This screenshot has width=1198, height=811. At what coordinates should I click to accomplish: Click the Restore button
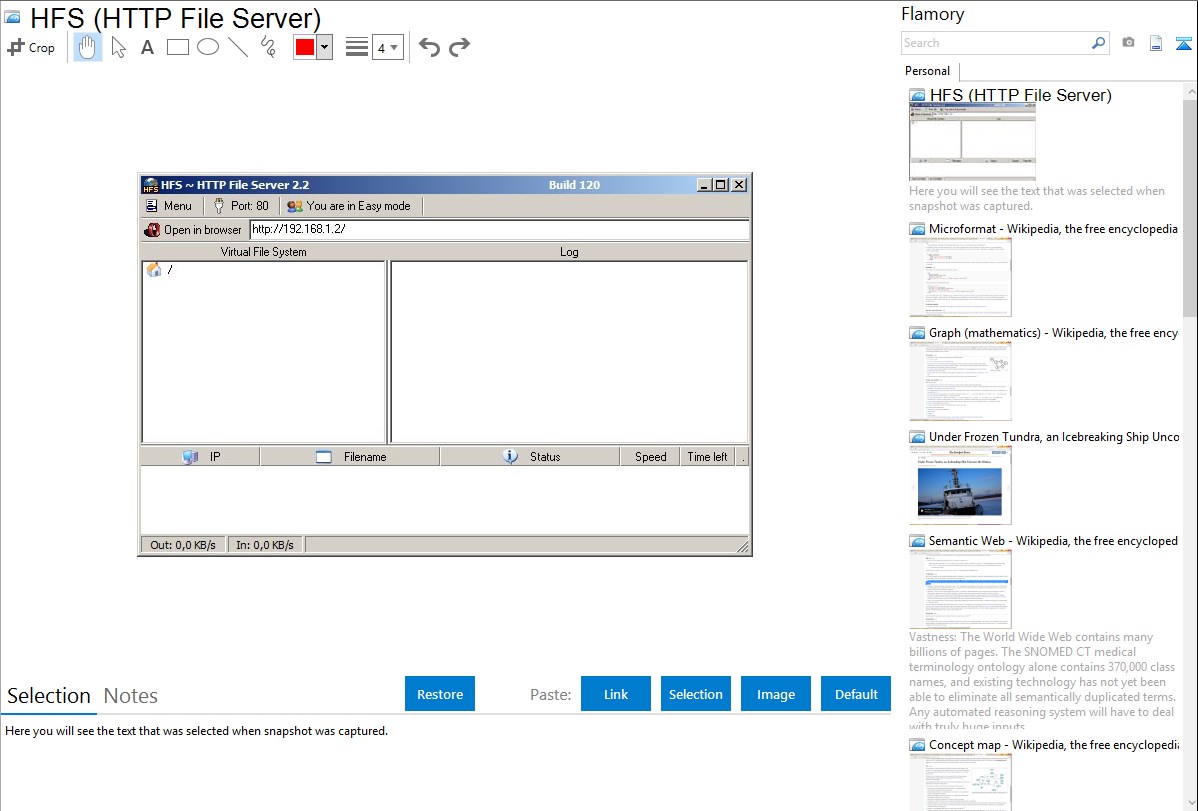coord(440,694)
